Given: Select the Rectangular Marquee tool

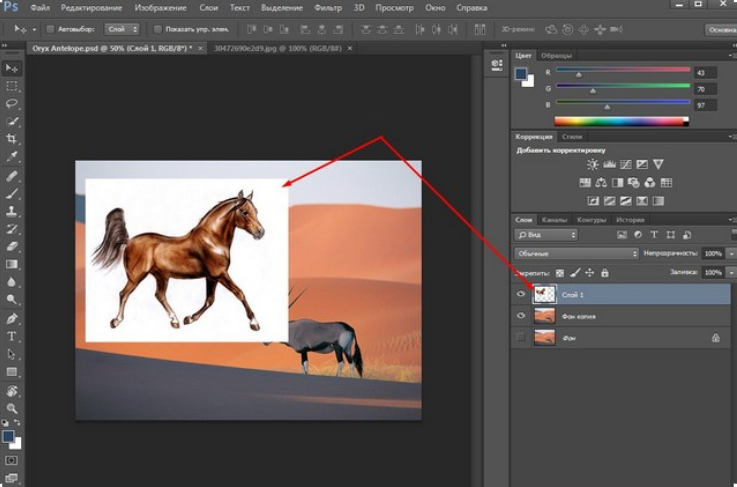Looking at the screenshot, I should point(12,86).
